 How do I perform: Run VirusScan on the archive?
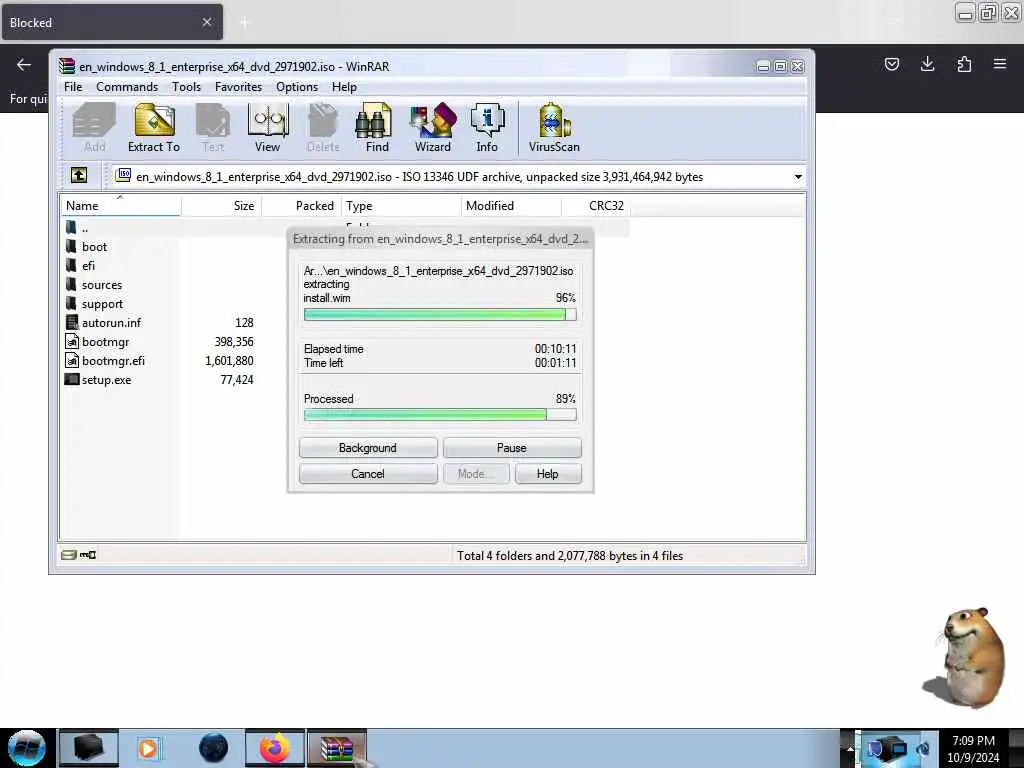coord(554,128)
